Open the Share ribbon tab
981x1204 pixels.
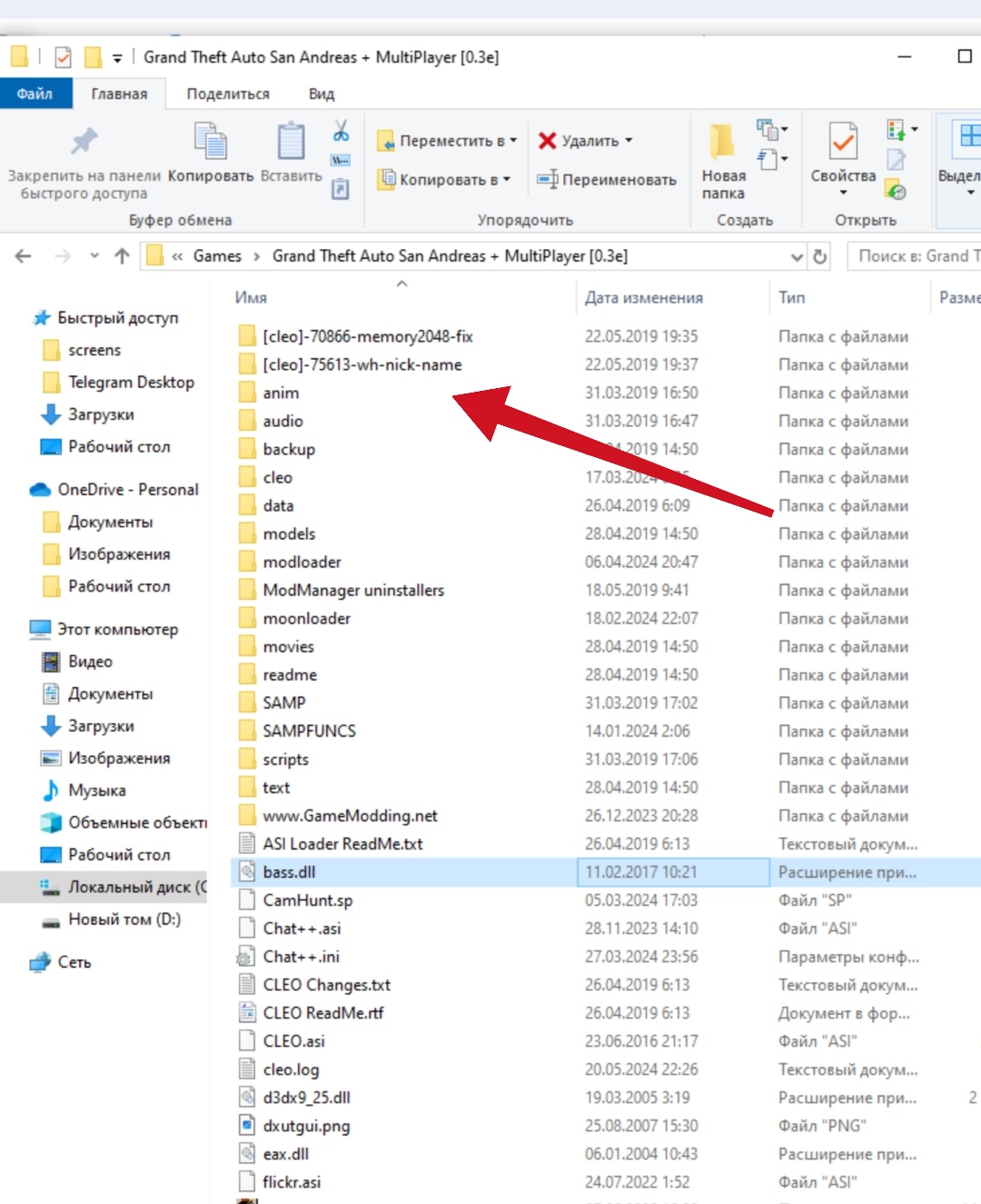click(228, 94)
